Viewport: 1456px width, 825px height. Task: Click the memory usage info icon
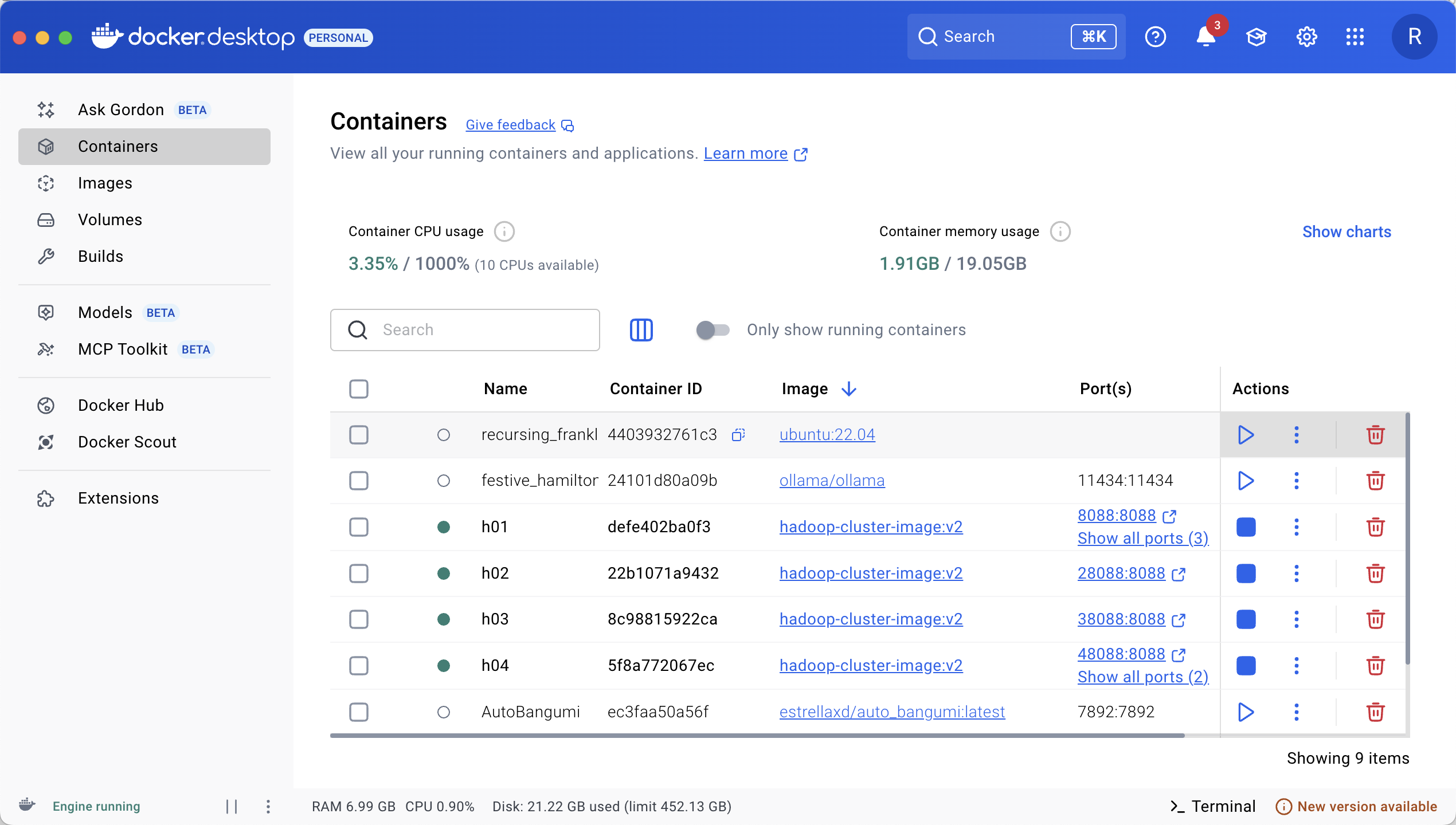(x=1060, y=231)
